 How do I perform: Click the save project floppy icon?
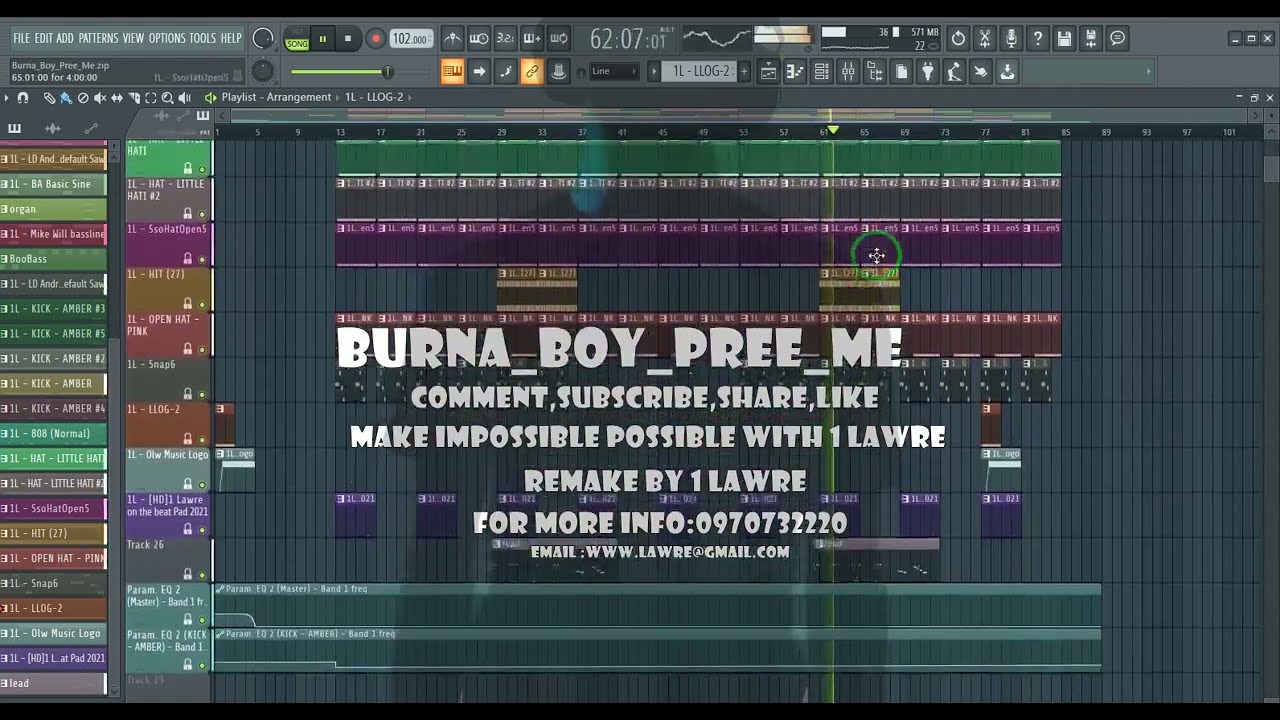tap(1065, 39)
